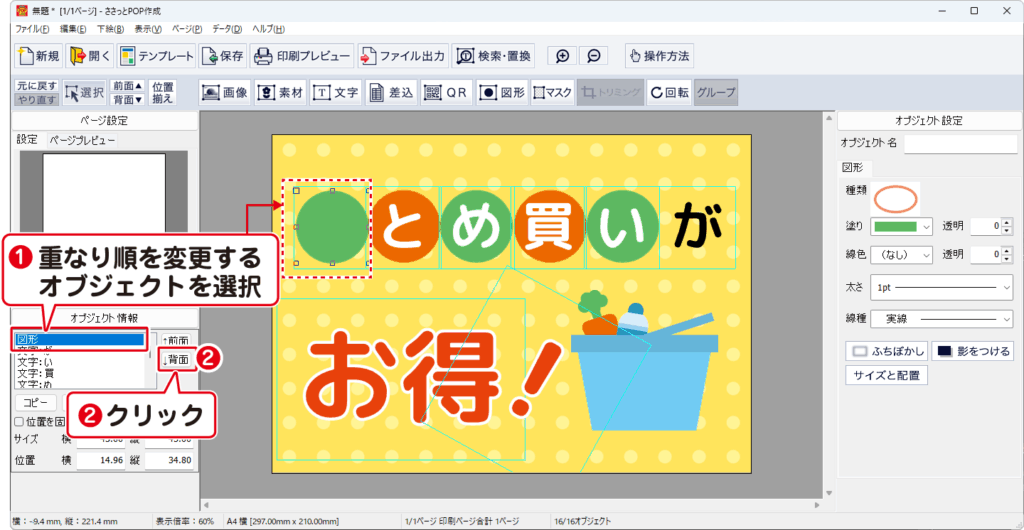Click the 新規 (New) toolbar icon

click(39, 56)
